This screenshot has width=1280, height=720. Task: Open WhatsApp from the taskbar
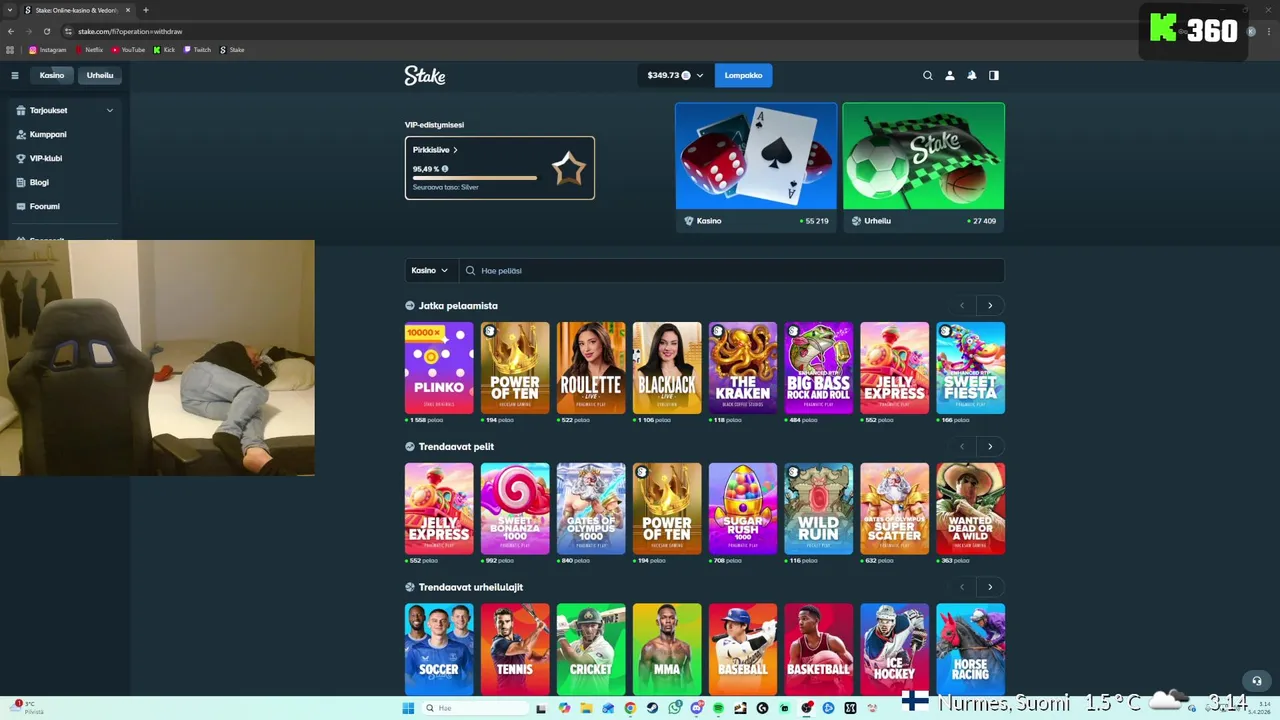pyautogui.click(x=674, y=708)
